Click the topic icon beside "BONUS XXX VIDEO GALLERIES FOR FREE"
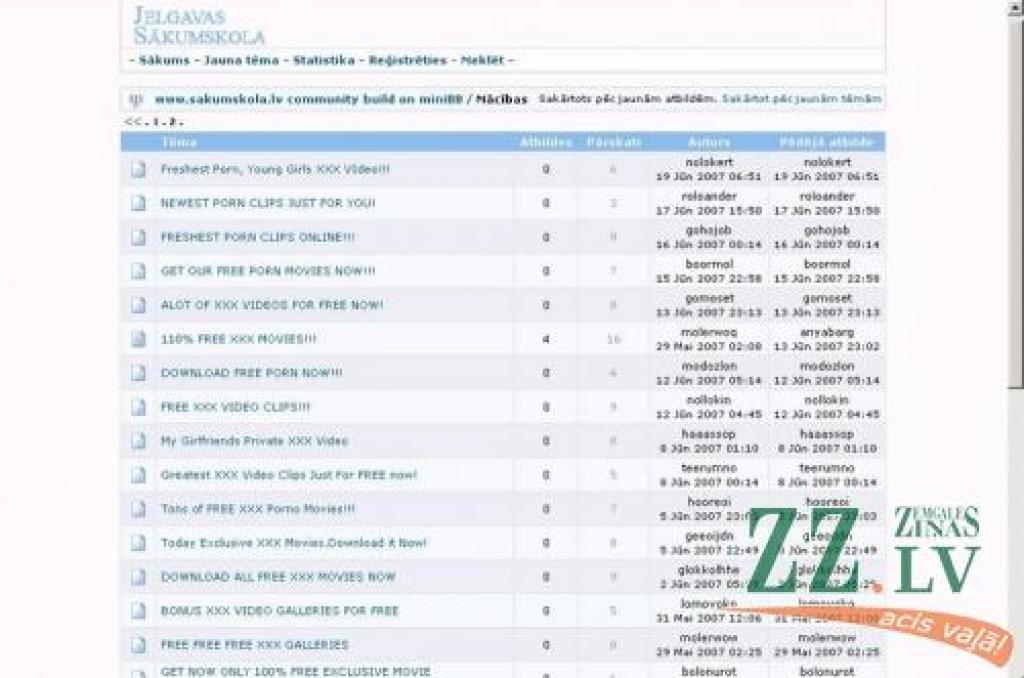This screenshot has width=1024, height=678. coord(140,610)
